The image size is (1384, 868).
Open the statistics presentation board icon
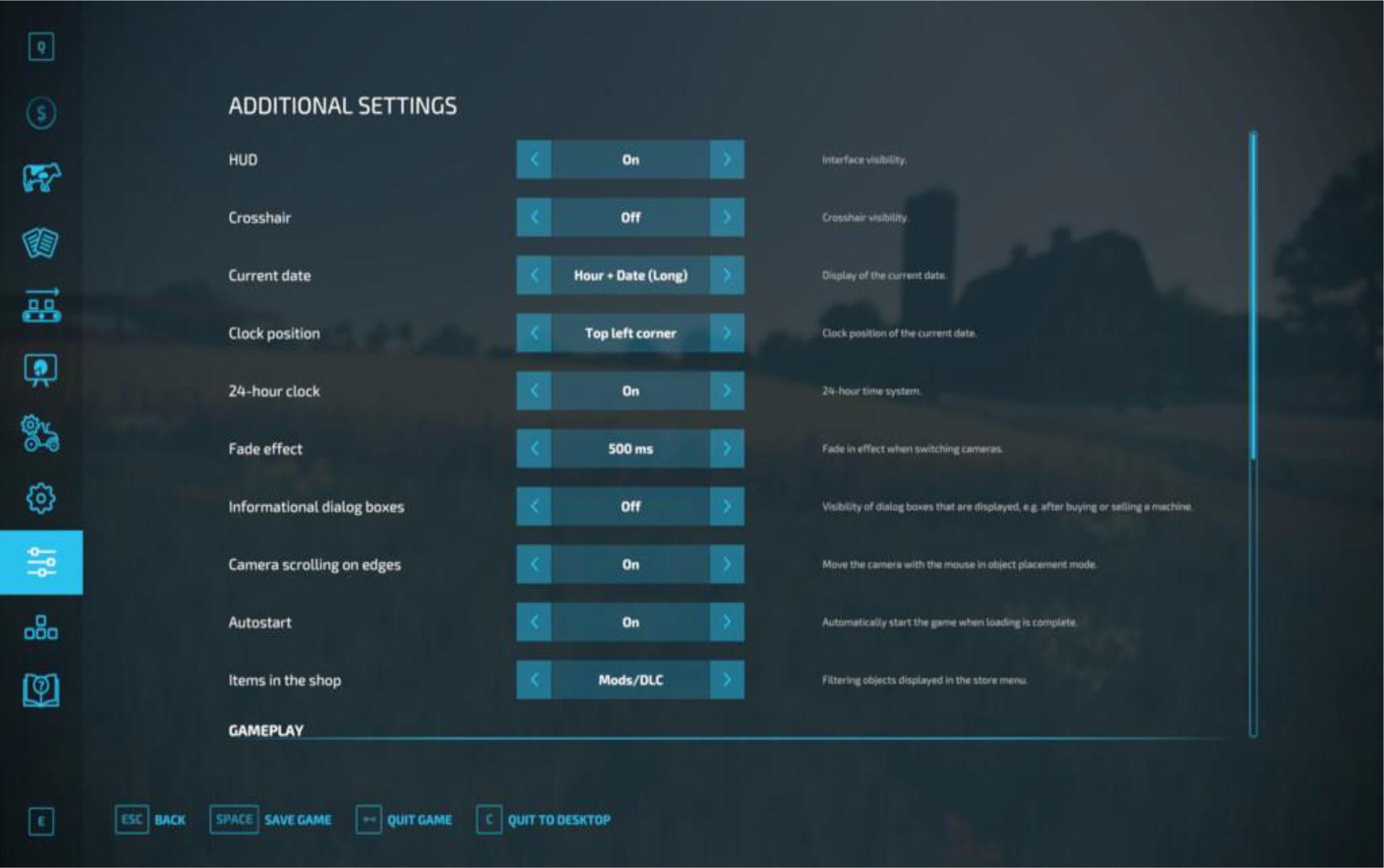(41, 370)
